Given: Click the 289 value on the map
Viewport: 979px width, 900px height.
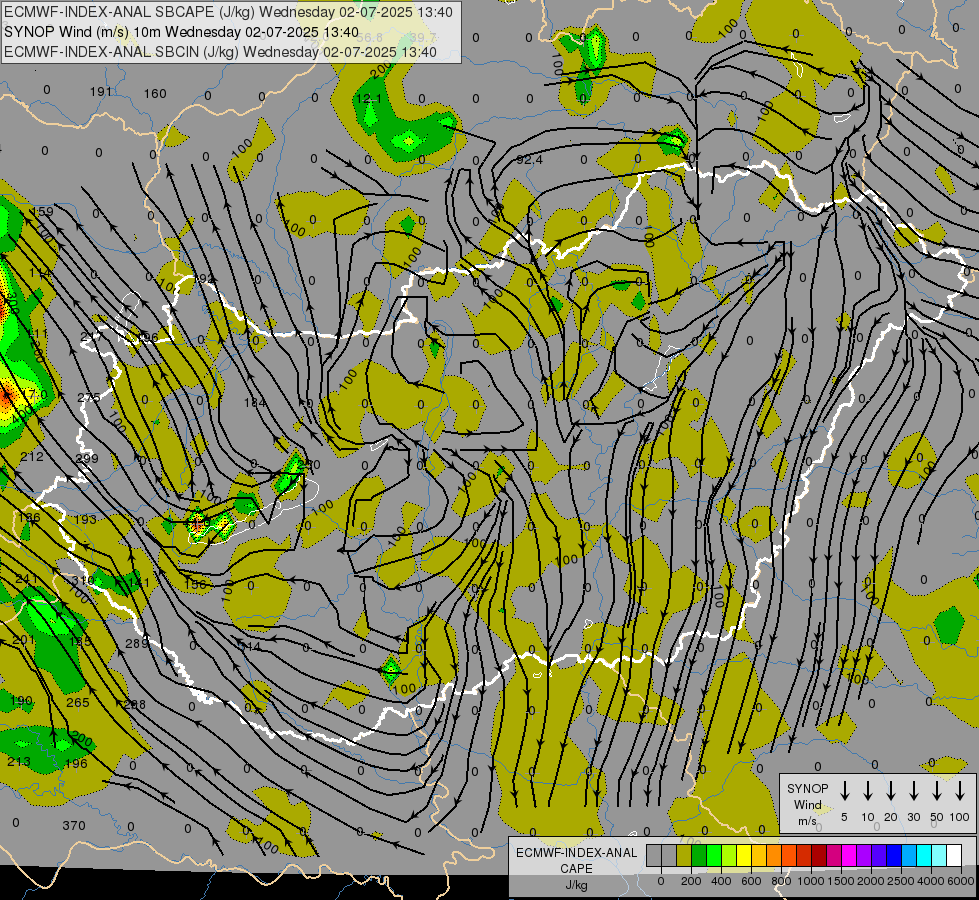Looking at the screenshot, I should coord(137,643).
